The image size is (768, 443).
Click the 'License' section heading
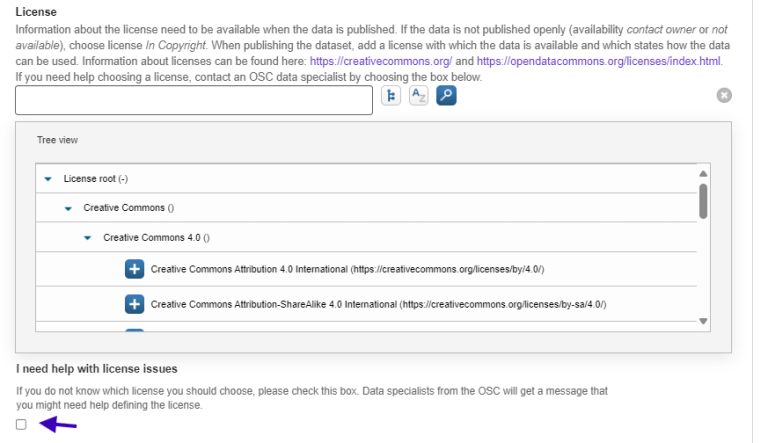(36, 12)
